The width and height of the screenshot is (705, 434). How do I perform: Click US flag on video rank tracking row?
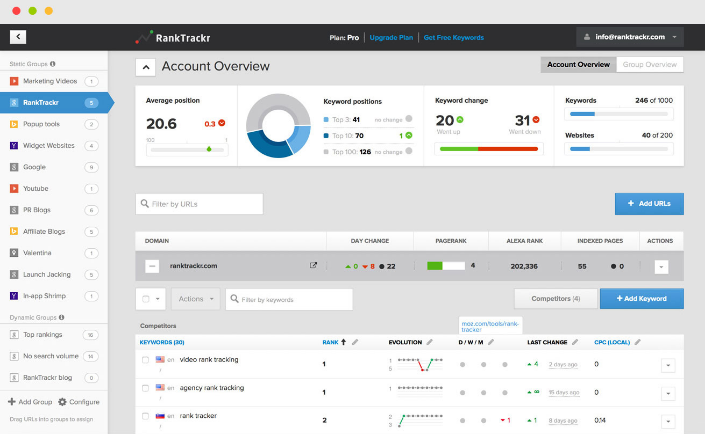[x=160, y=359]
